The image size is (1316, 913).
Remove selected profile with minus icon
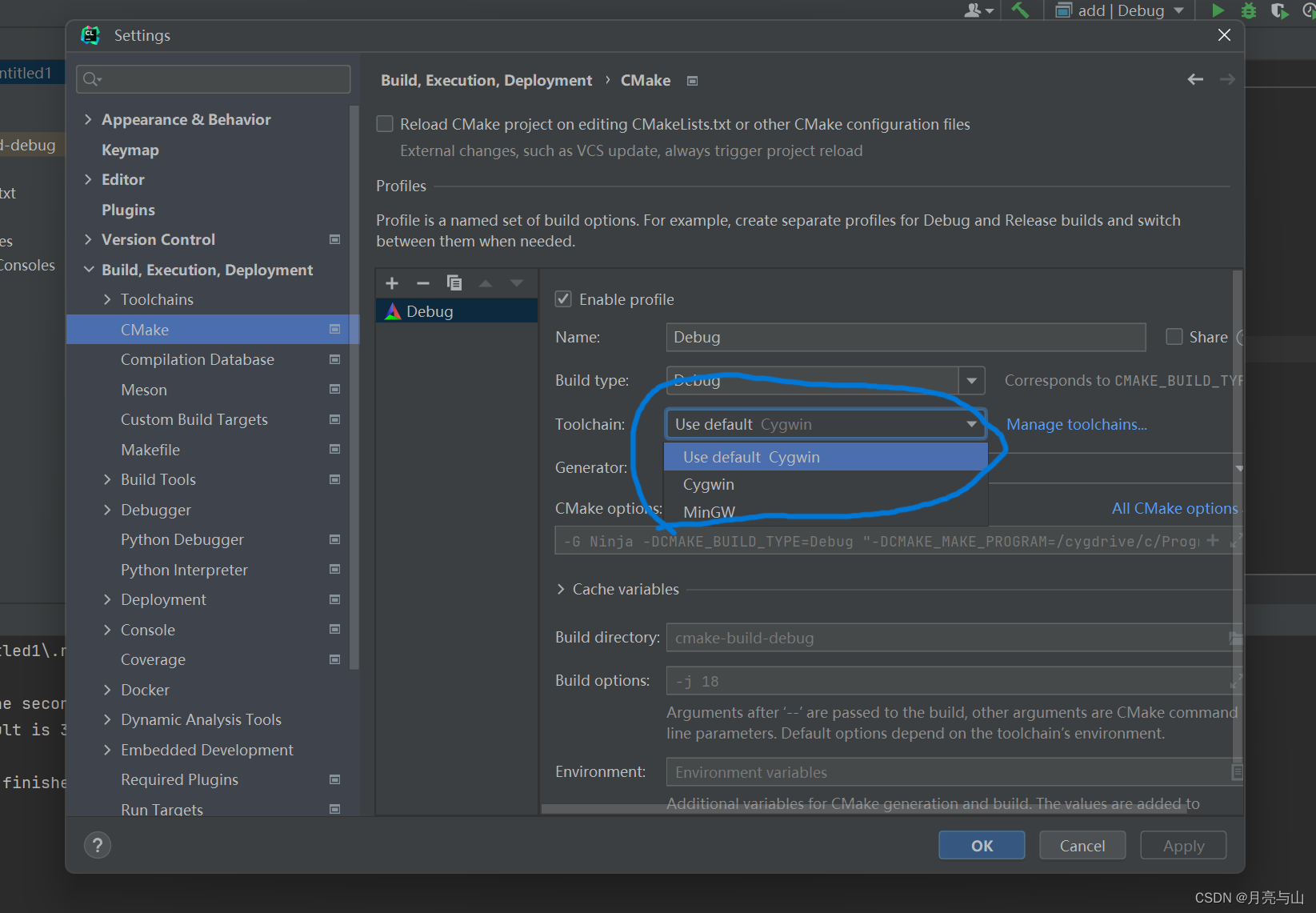click(423, 283)
